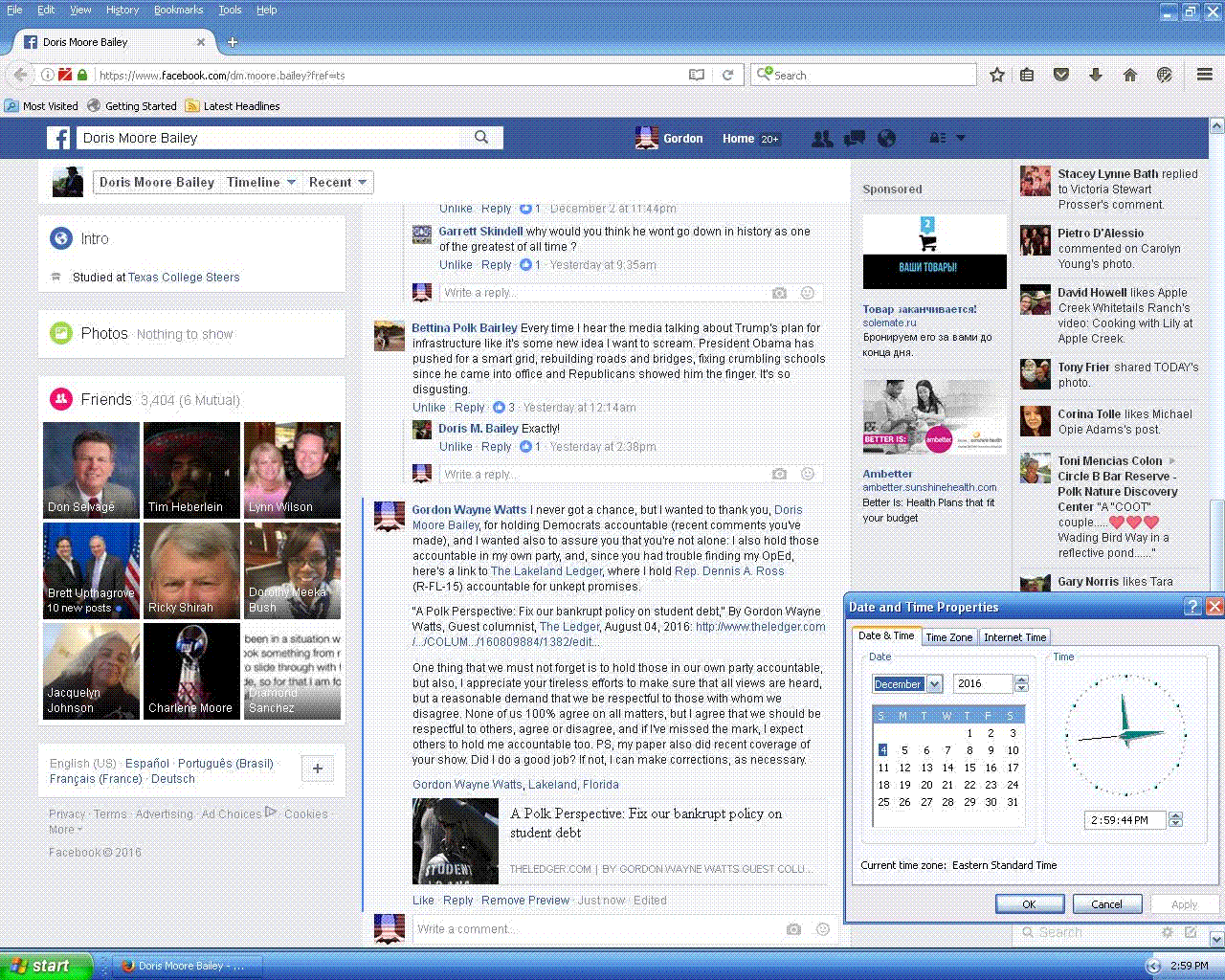Open Facebook notifications globe icon
The image size is (1225, 980).
coord(887,139)
